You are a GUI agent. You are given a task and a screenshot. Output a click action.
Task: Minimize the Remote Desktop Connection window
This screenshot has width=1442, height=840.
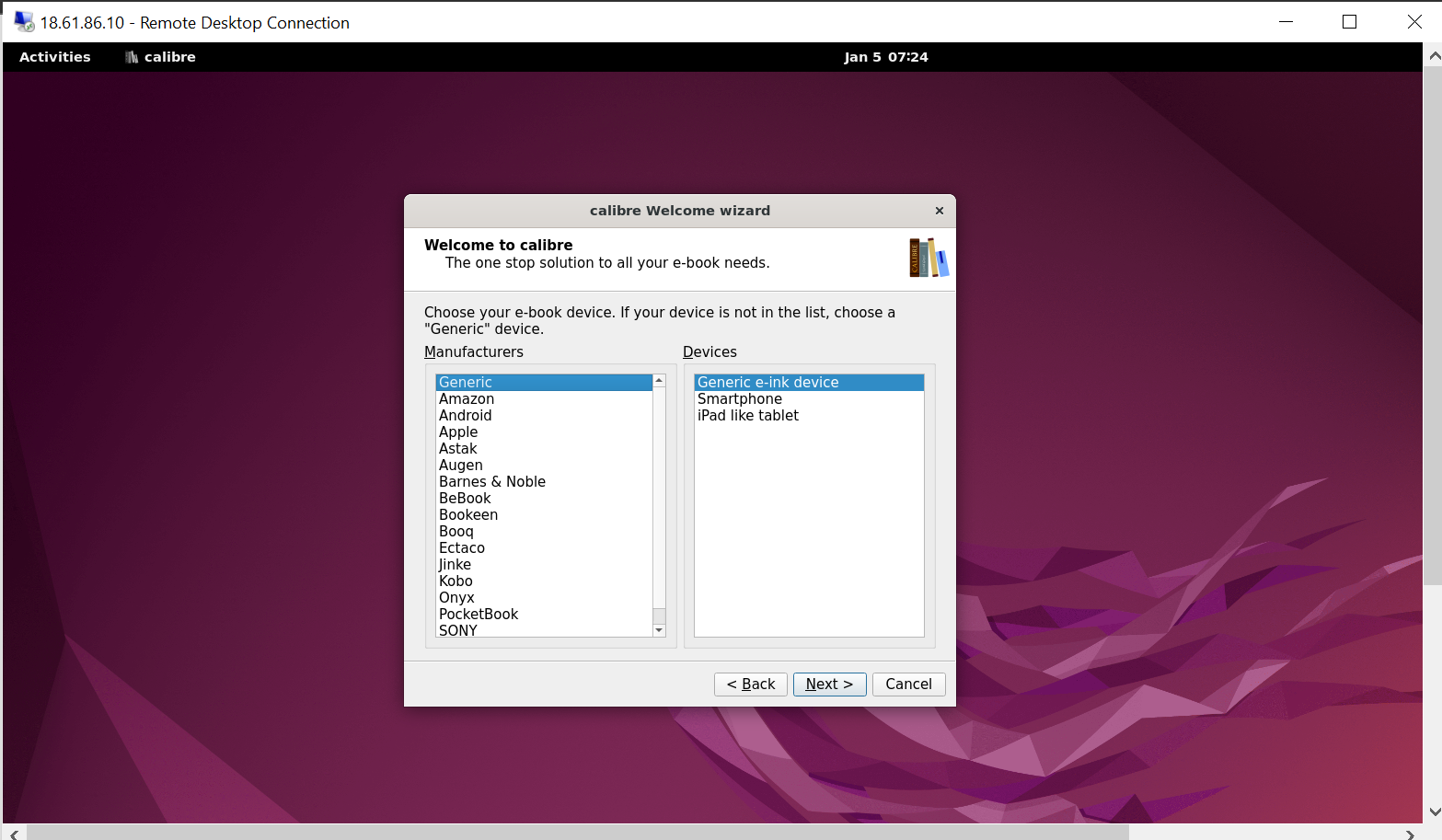point(1286,22)
